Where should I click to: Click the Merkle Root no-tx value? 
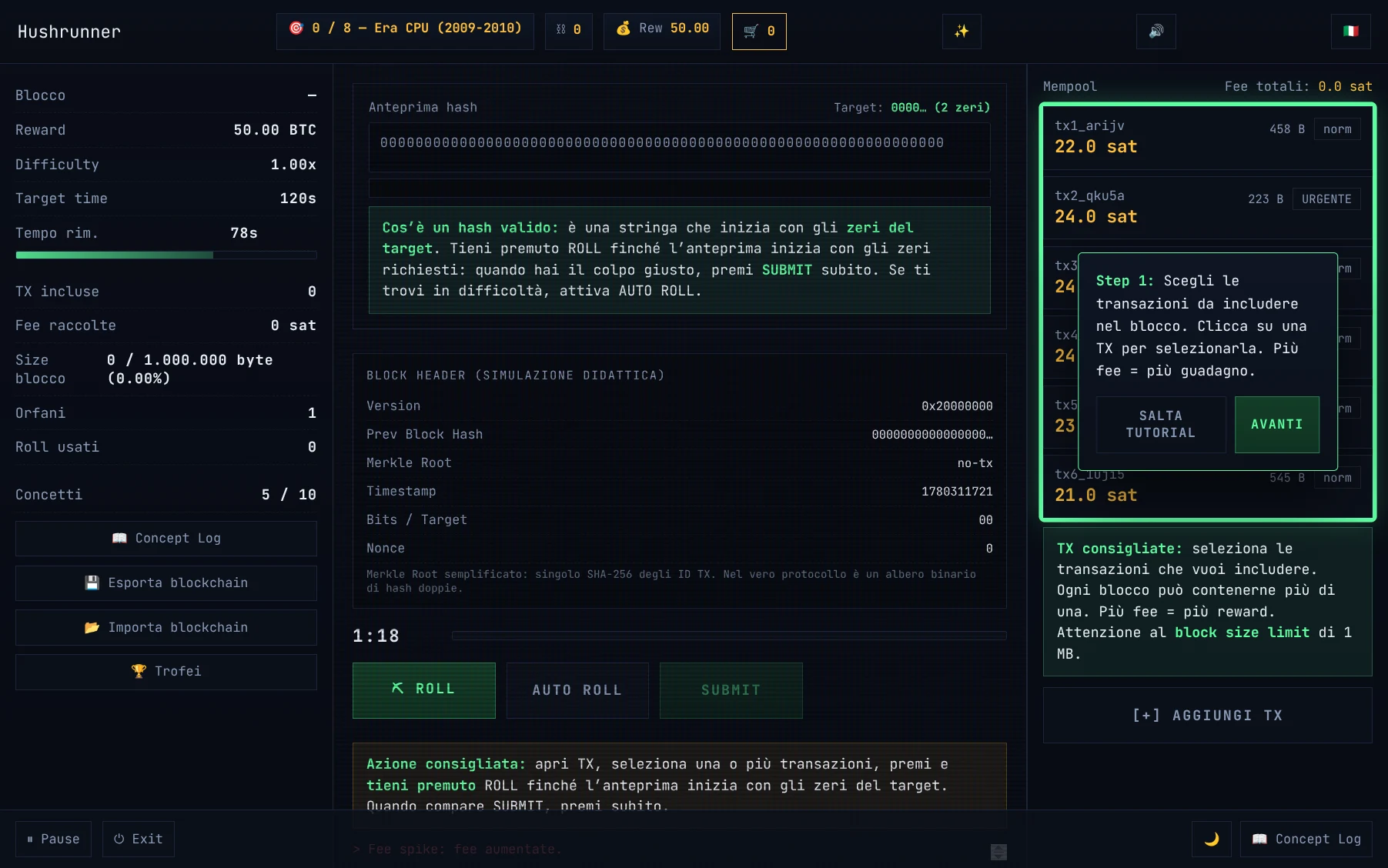(975, 463)
